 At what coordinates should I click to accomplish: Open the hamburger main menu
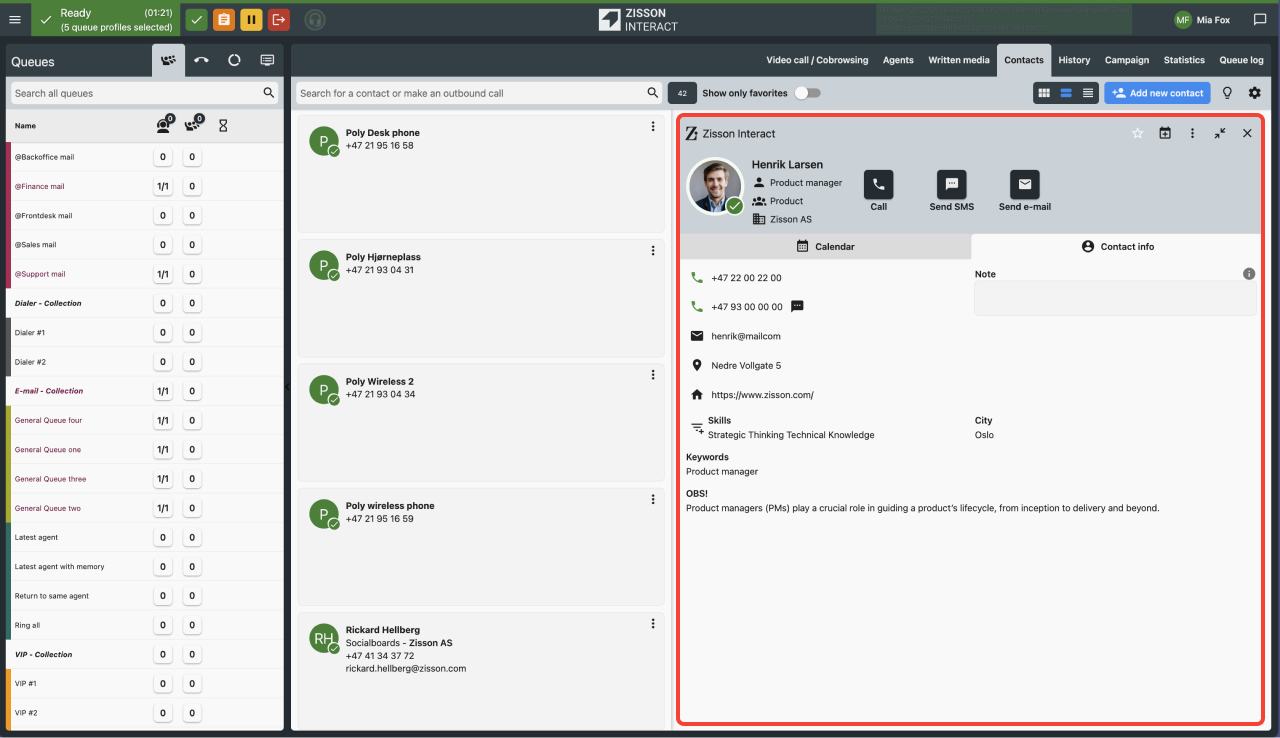tap(14, 19)
